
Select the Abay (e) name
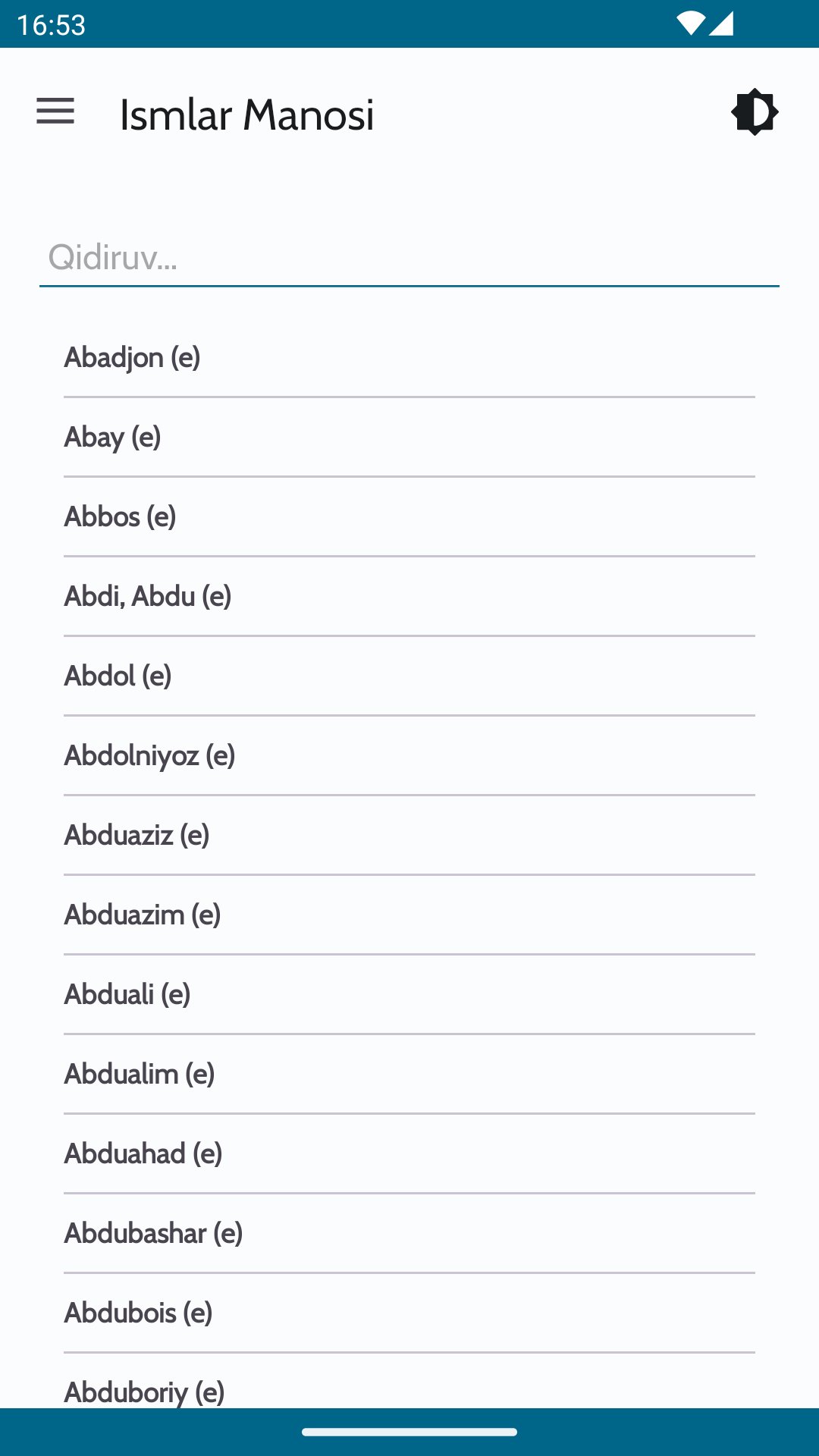pyautogui.click(x=409, y=437)
